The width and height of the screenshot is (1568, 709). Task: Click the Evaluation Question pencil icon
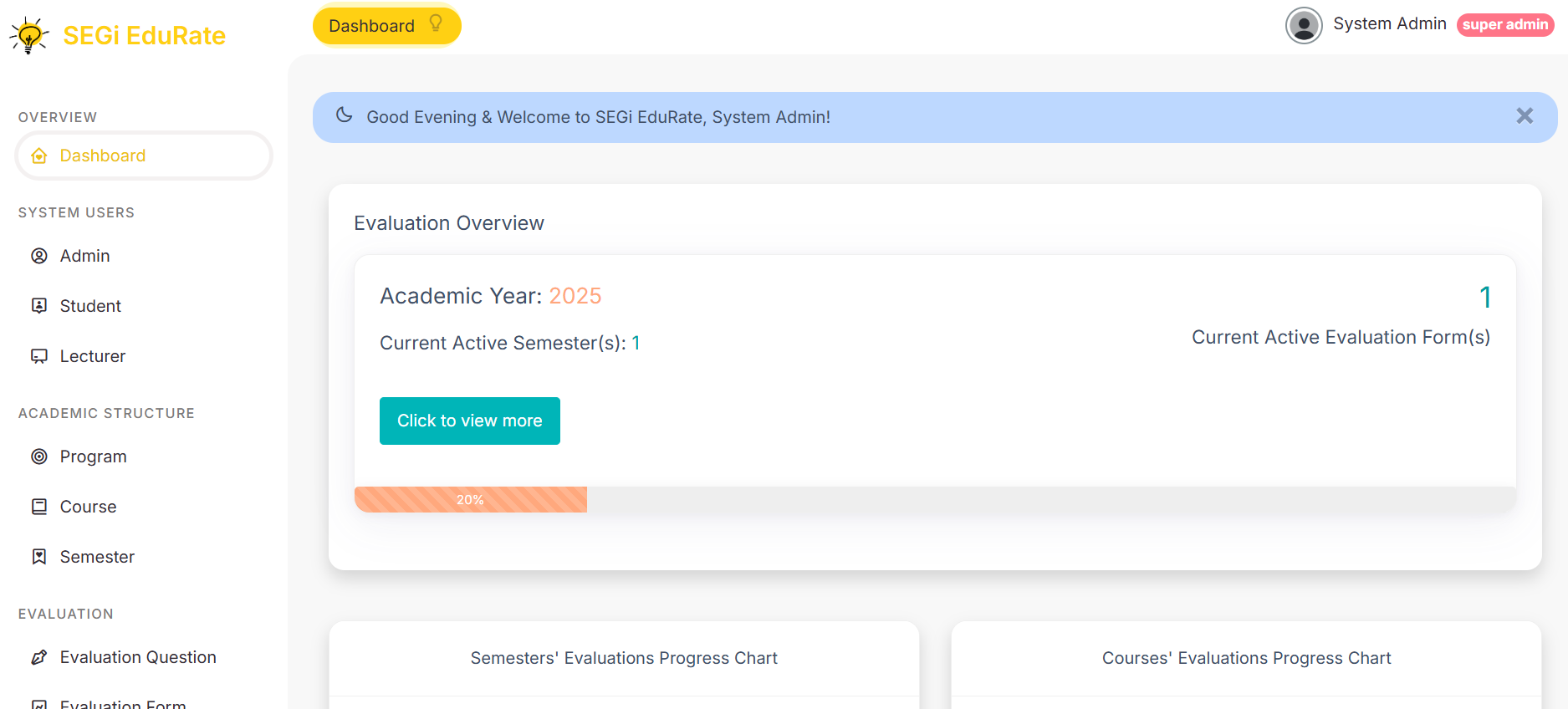(39, 657)
